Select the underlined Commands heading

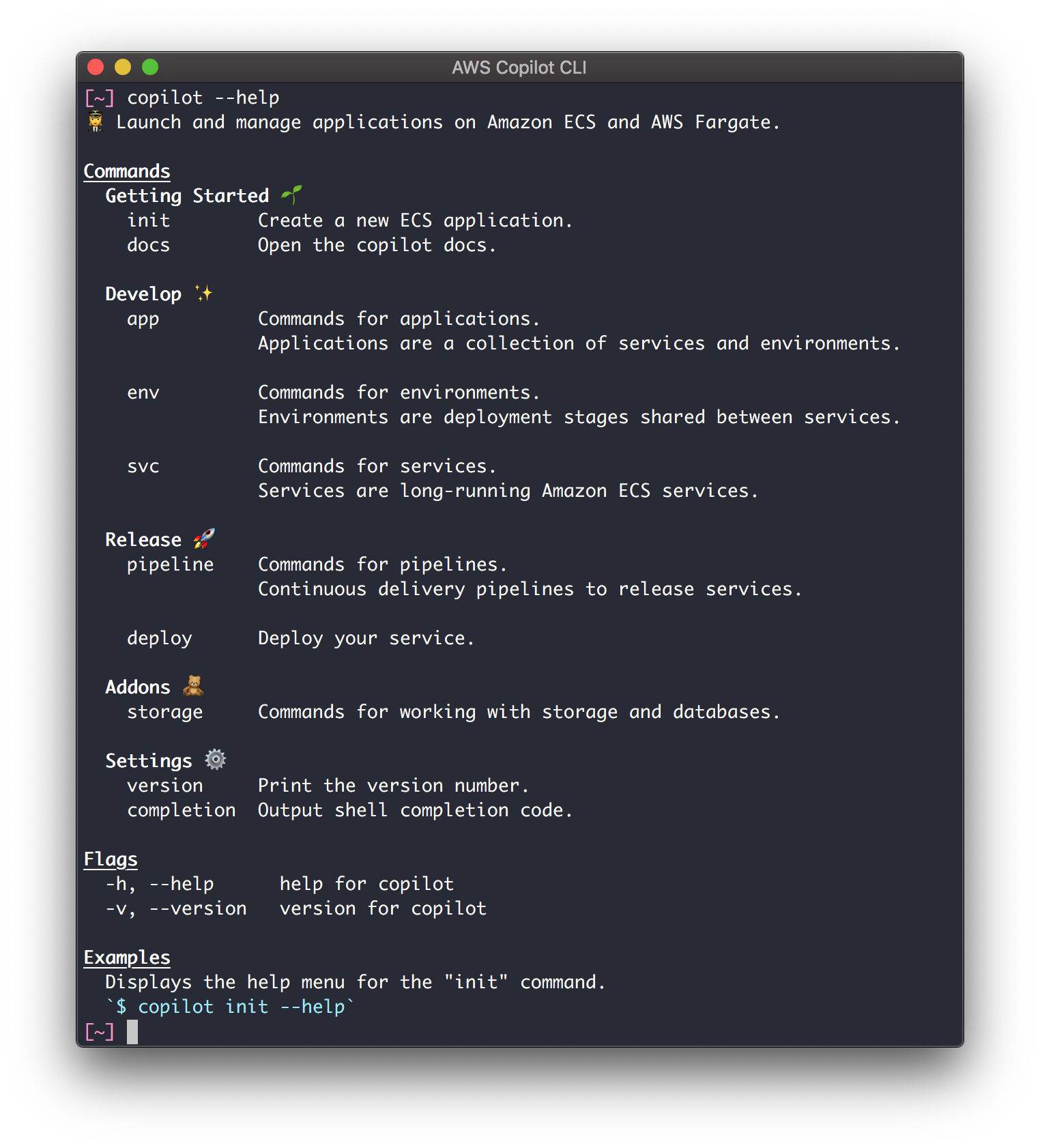point(127,171)
